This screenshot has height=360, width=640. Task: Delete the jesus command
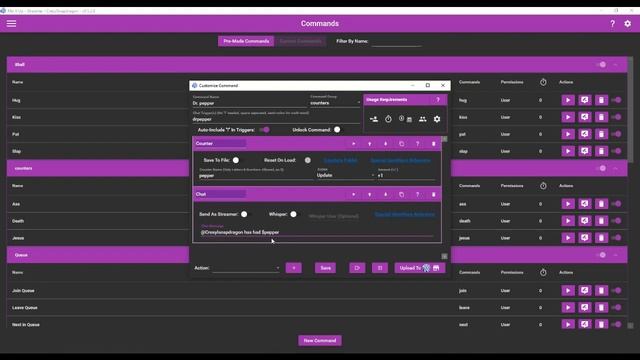click(x=601, y=238)
